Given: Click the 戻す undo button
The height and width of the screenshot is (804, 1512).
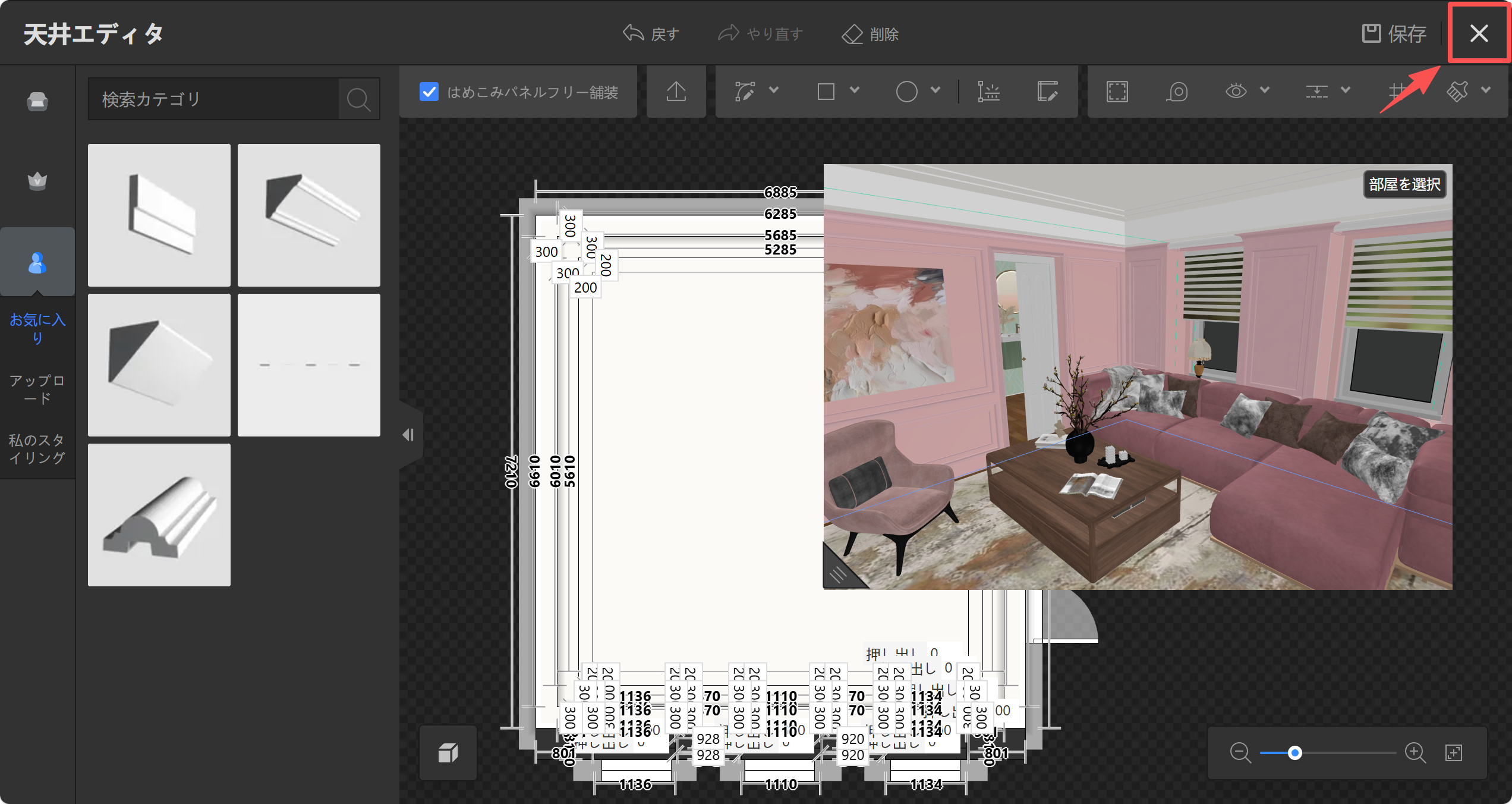Looking at the screenshot, I should tap(651, 34).
